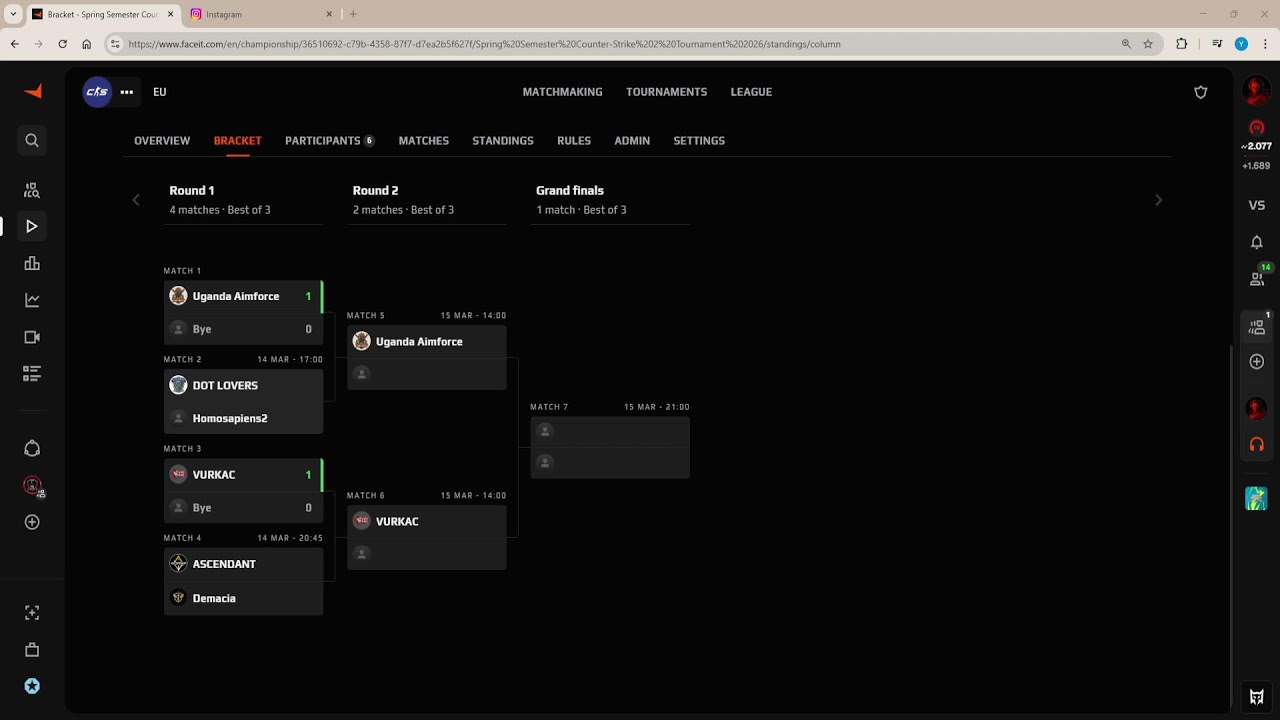Open the search icon in left sidebar
The image size is (1280, 720).
(x=32, y=141)
